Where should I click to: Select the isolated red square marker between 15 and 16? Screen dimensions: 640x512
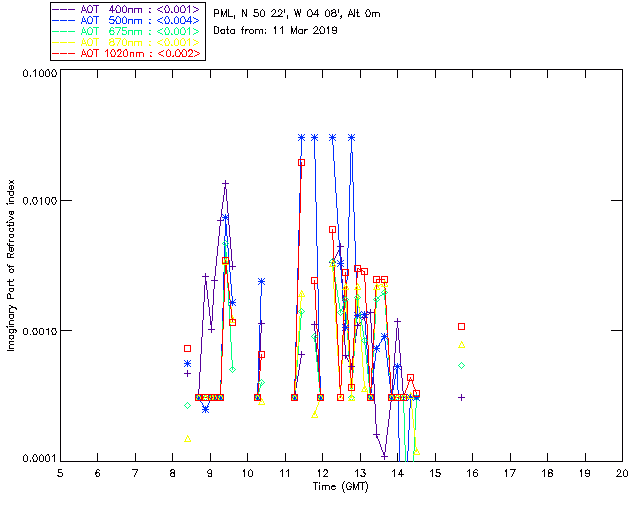[x=462, y=326]
